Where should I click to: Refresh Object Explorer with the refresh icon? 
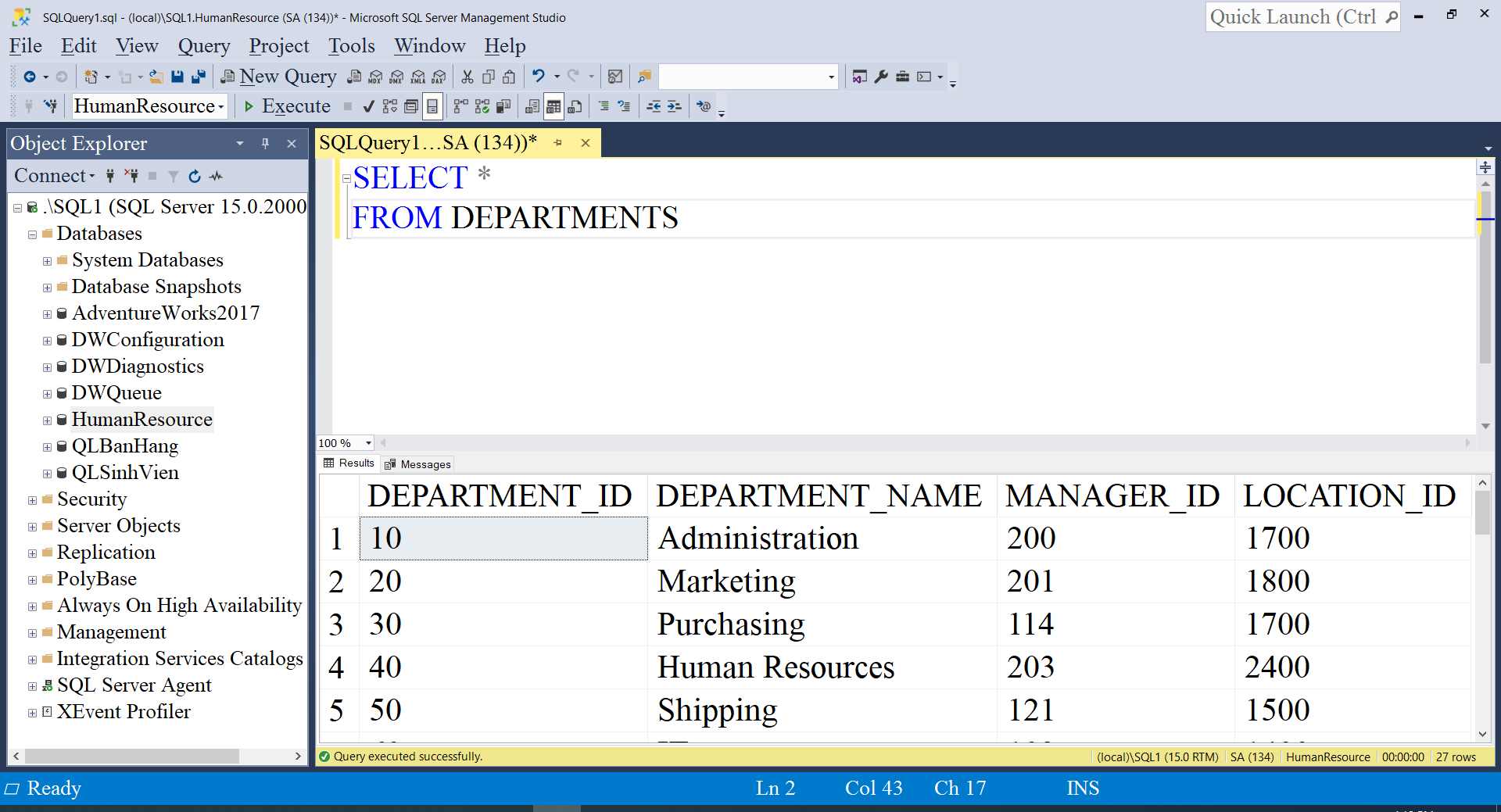pos(194,177)
